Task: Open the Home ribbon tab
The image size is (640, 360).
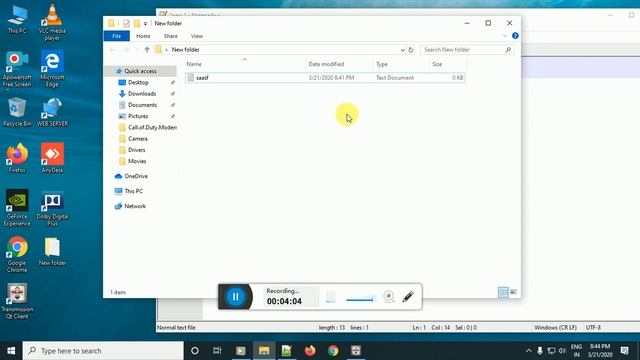Action: (143, 36)
